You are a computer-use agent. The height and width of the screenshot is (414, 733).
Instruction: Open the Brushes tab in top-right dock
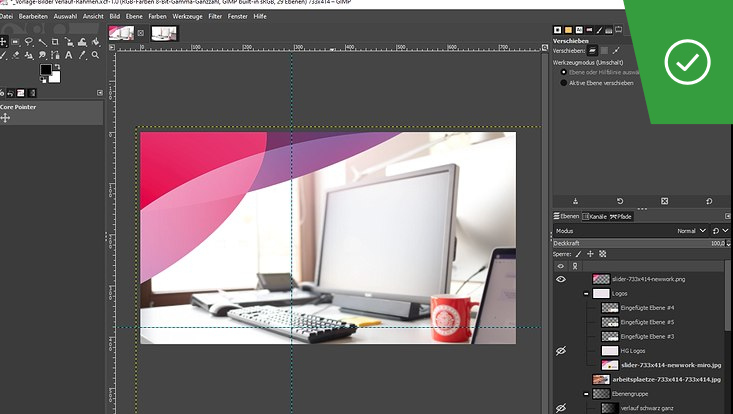pos(558,30)
